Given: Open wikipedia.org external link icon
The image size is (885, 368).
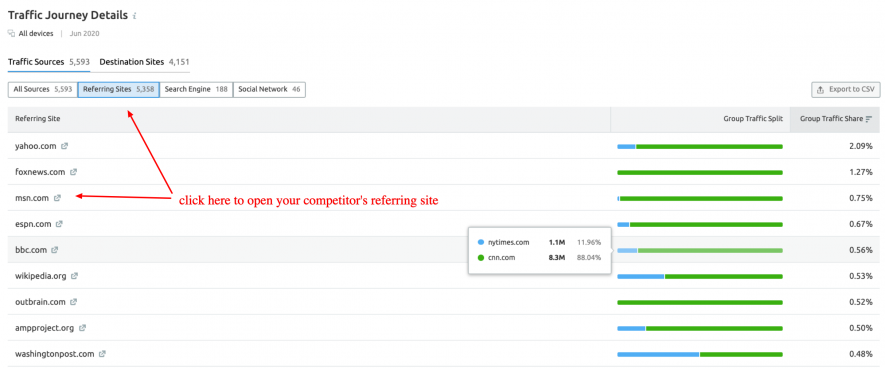Looking at the screenshot, I should tap(75, 276).
